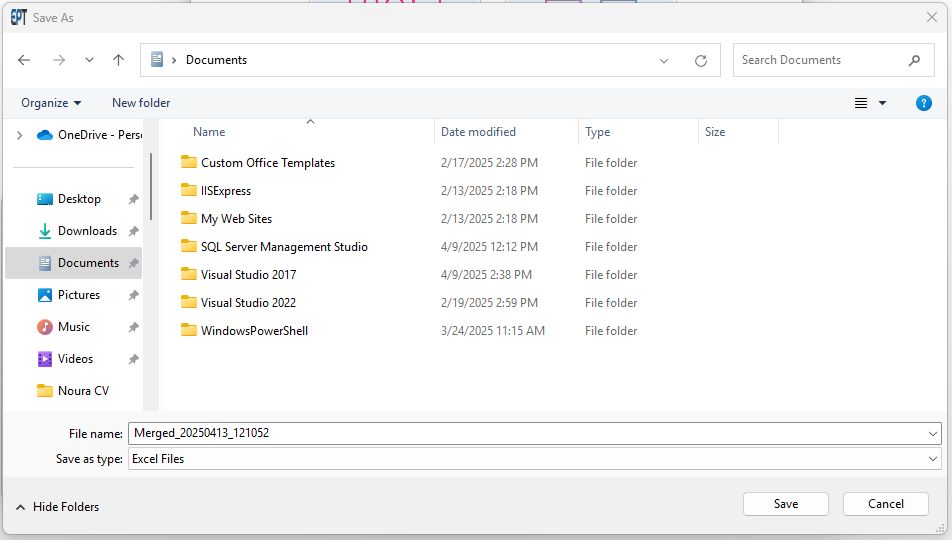
Task: Open the Recent locations dropdown arrow
Action: point(89,60)
